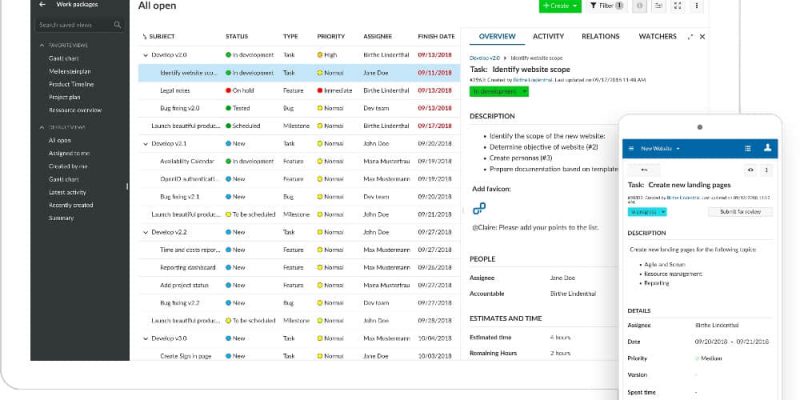Image resolution: width=800 pixels, height=400 pixels.
Task: Click the Bug fixing v2.0 subject
Action: (x=180, y=108)
